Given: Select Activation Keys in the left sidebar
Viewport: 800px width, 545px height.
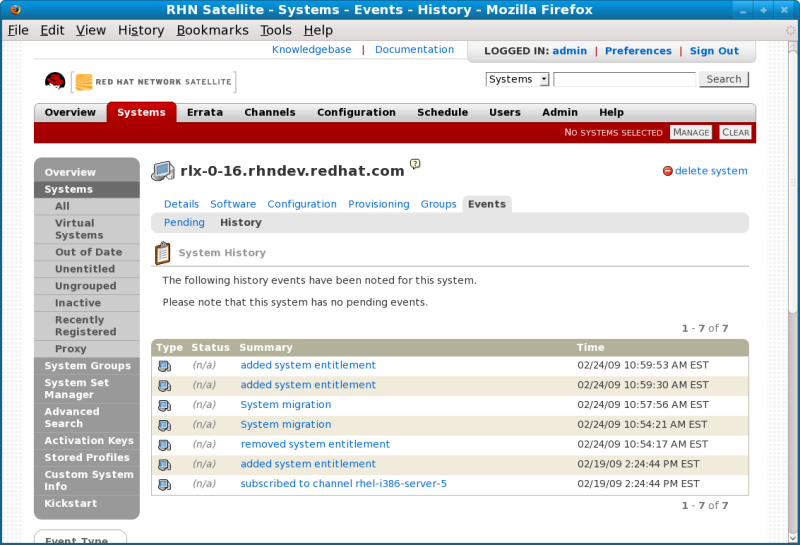Looking at the screenshot, I should tap(88, 441).
